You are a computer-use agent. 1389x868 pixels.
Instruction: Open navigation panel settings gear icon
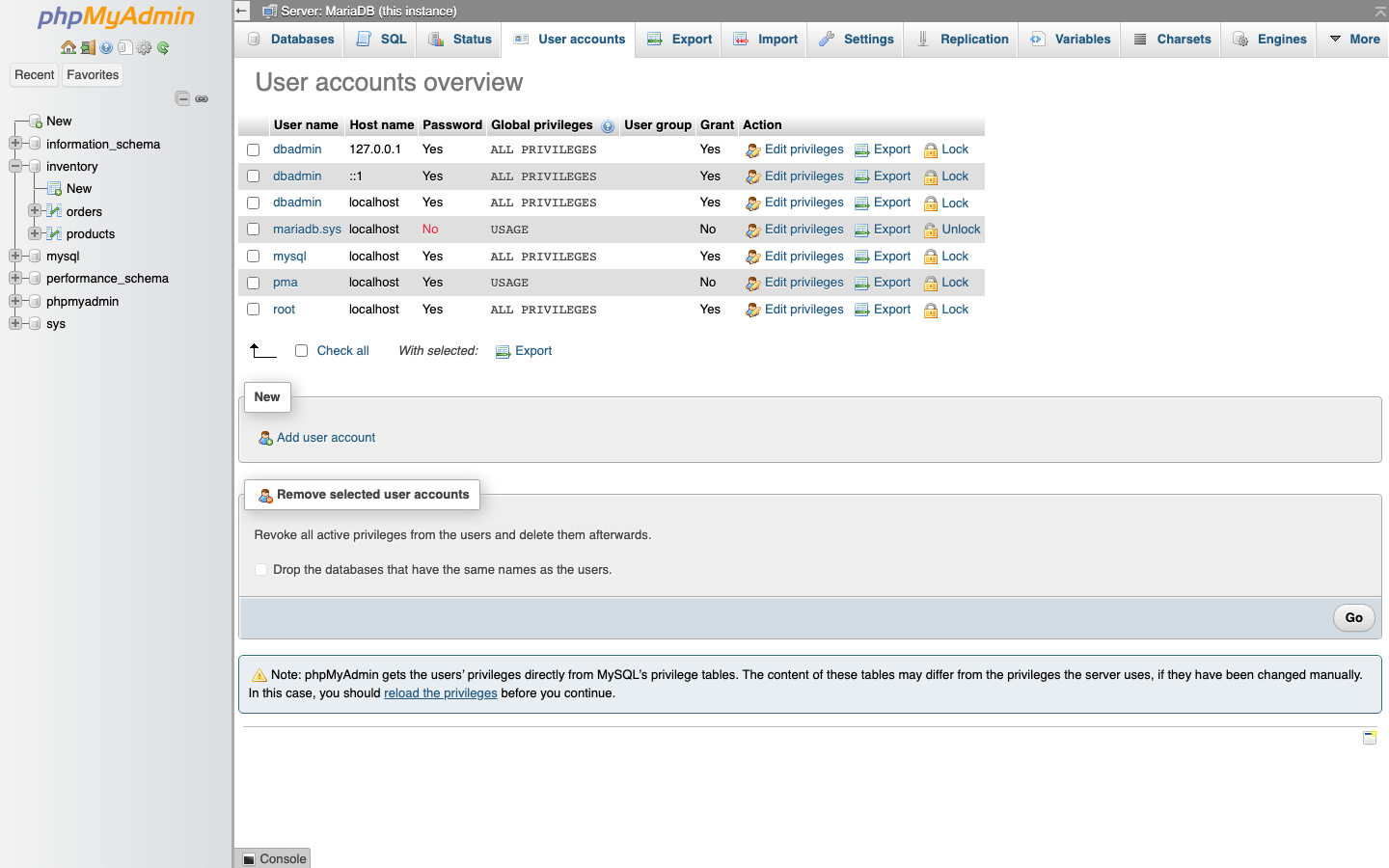coord(145,47)
